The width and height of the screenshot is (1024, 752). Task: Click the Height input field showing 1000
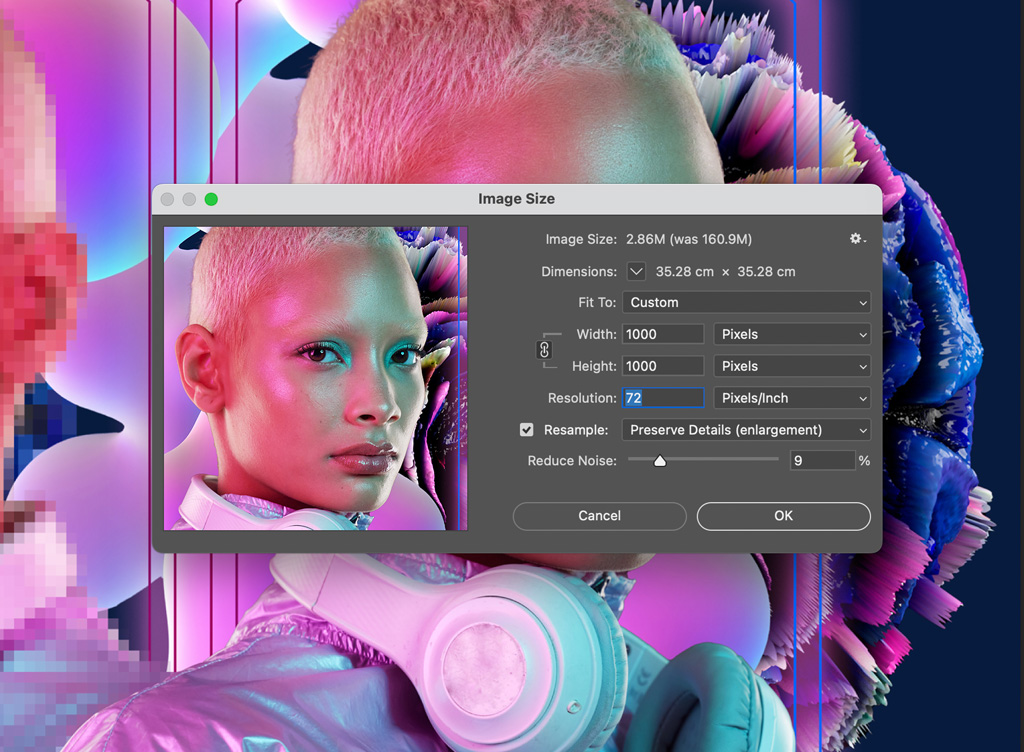click(663, 366)
